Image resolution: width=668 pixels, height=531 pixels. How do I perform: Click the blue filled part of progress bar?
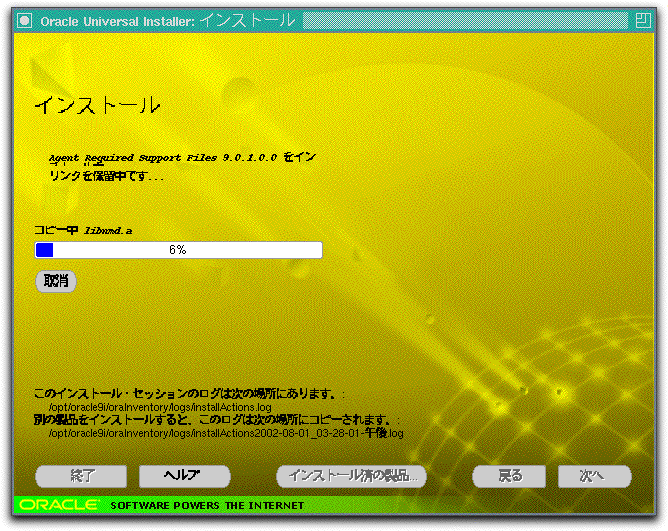[x=44, y=250]
